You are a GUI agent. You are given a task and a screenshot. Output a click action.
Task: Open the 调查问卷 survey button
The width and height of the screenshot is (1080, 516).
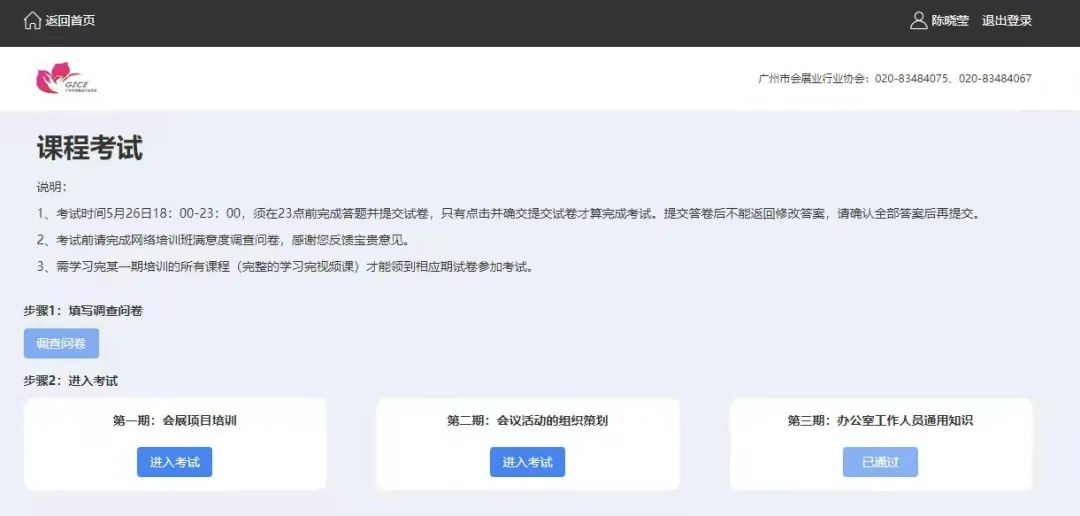coord(61,343)
